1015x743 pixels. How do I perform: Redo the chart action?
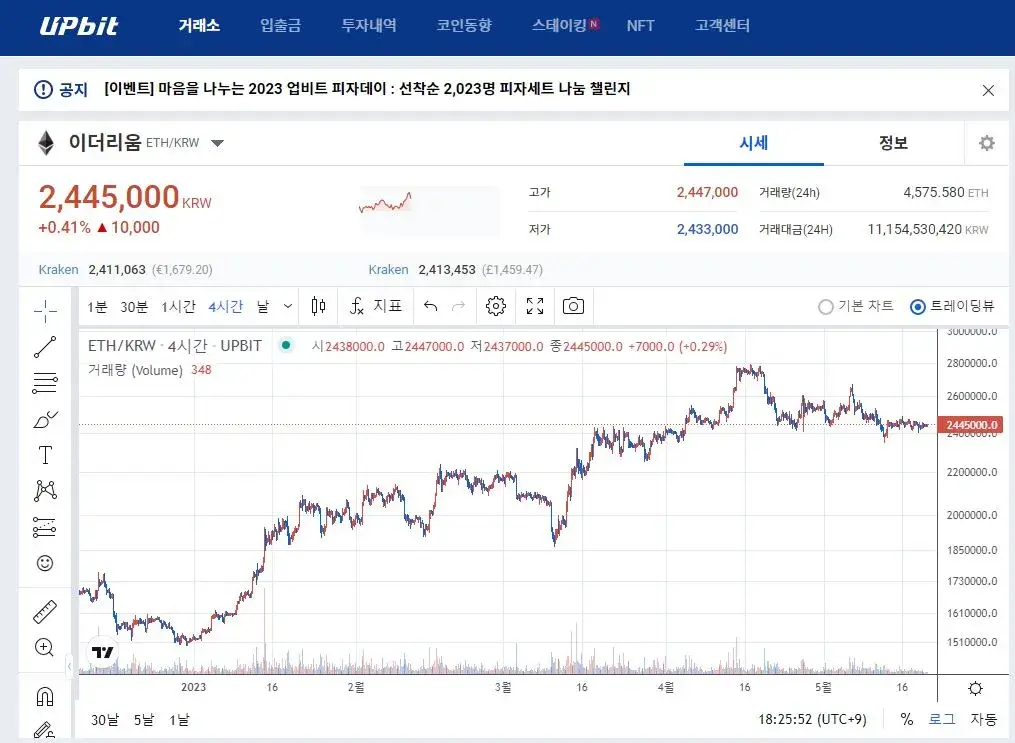pyautogui.click(x=458, y=306)
